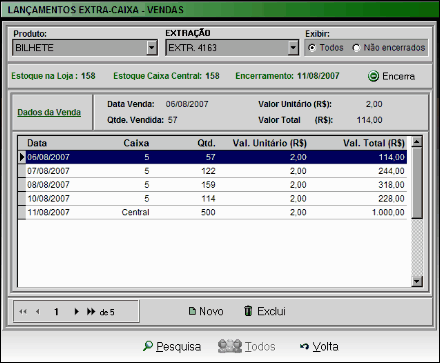Screen dimensions: 440x363
Task: Click the Volta return arrow icon
Action: click(304, 347)
